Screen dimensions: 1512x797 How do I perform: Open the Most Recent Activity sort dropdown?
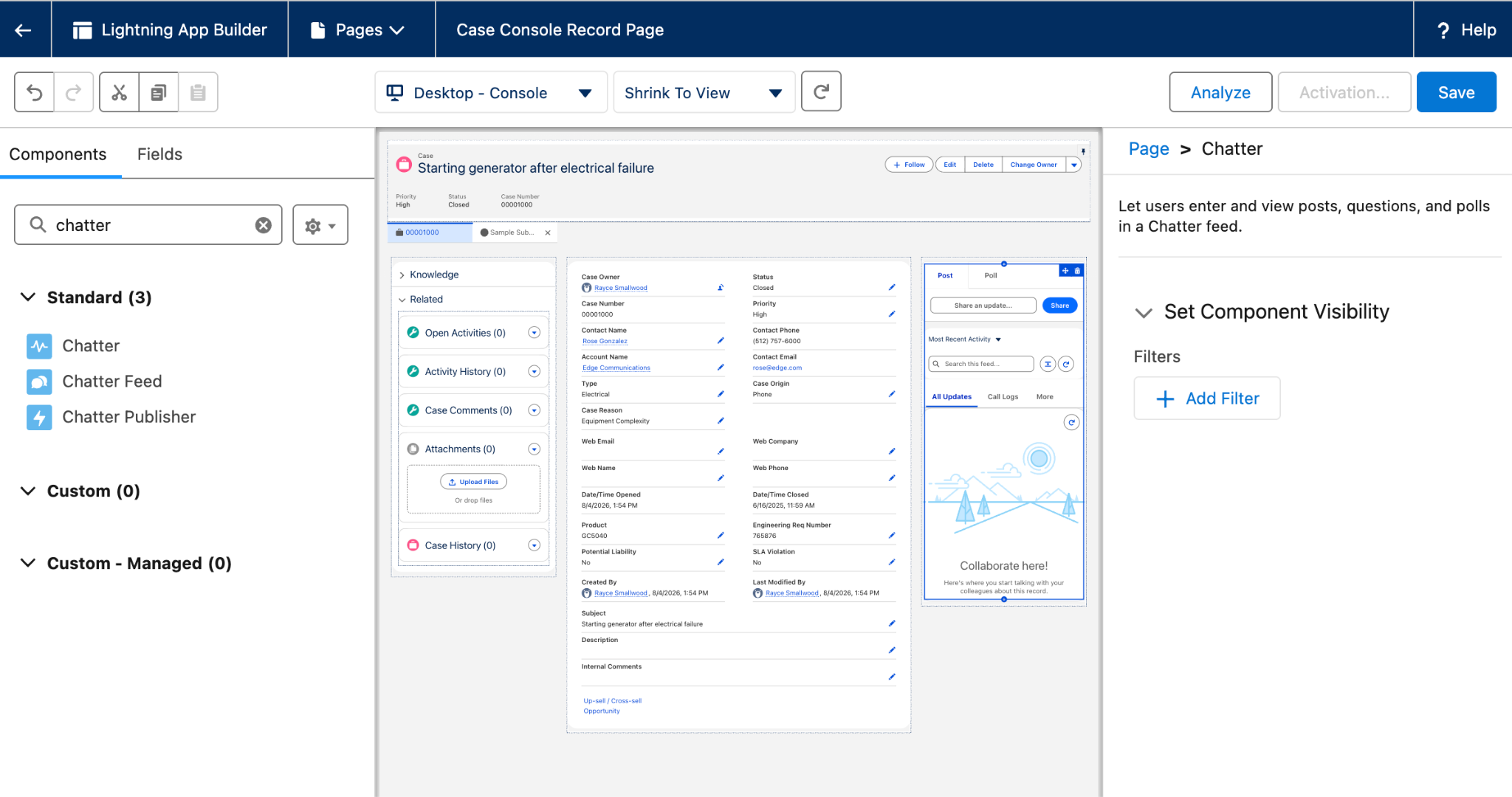tap(965, 339)
